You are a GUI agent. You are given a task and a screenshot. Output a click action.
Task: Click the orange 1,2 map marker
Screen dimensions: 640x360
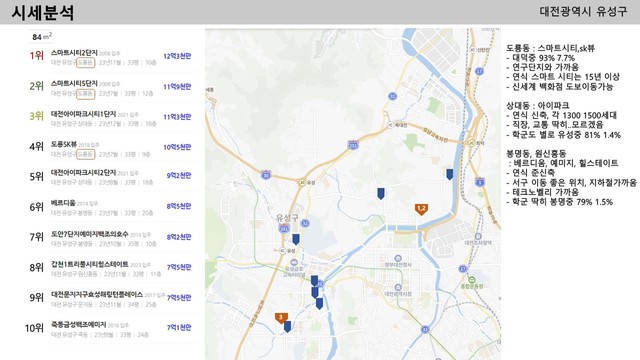(x=421, y=209)
